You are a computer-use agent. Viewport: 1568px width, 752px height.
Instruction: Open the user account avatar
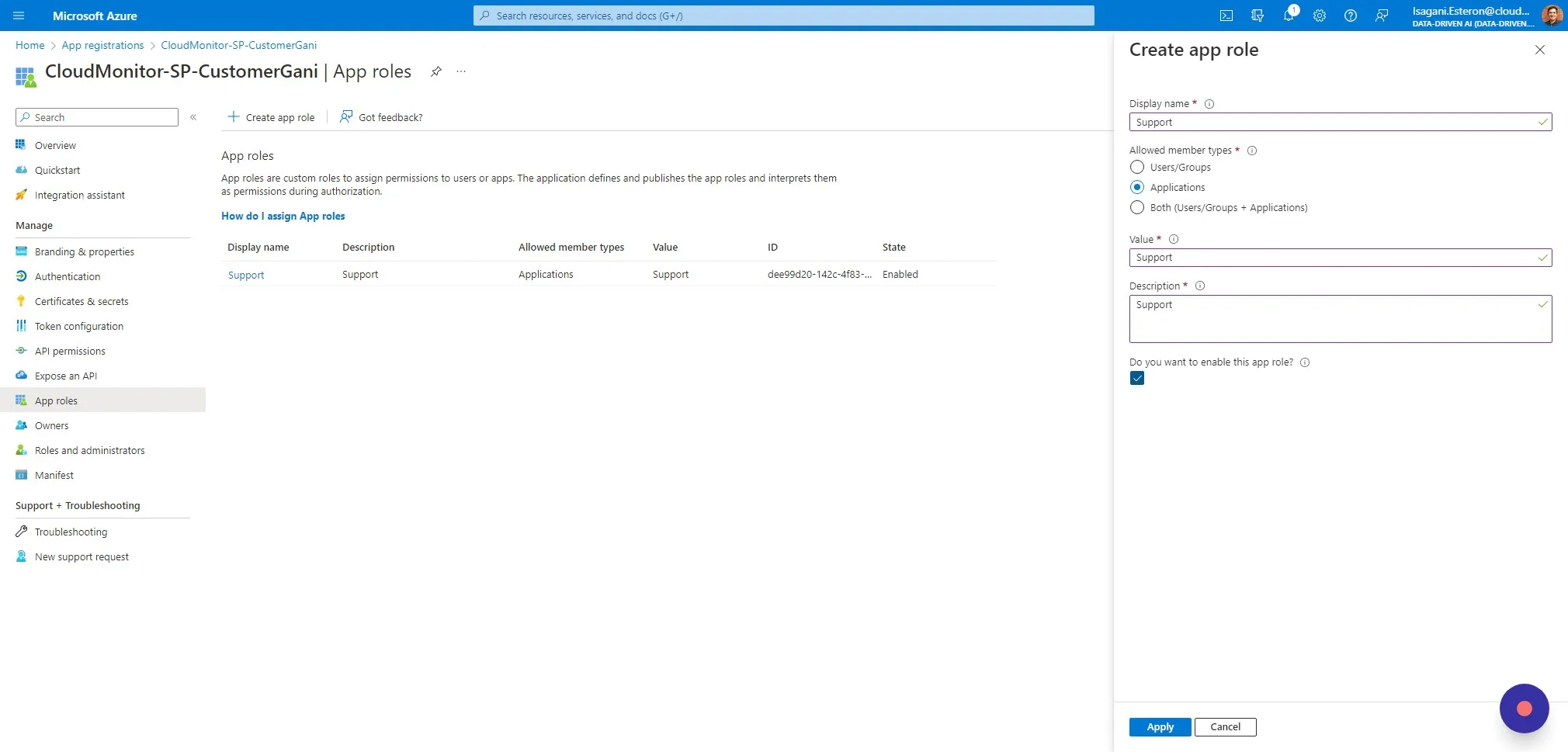click(1552, 16)
